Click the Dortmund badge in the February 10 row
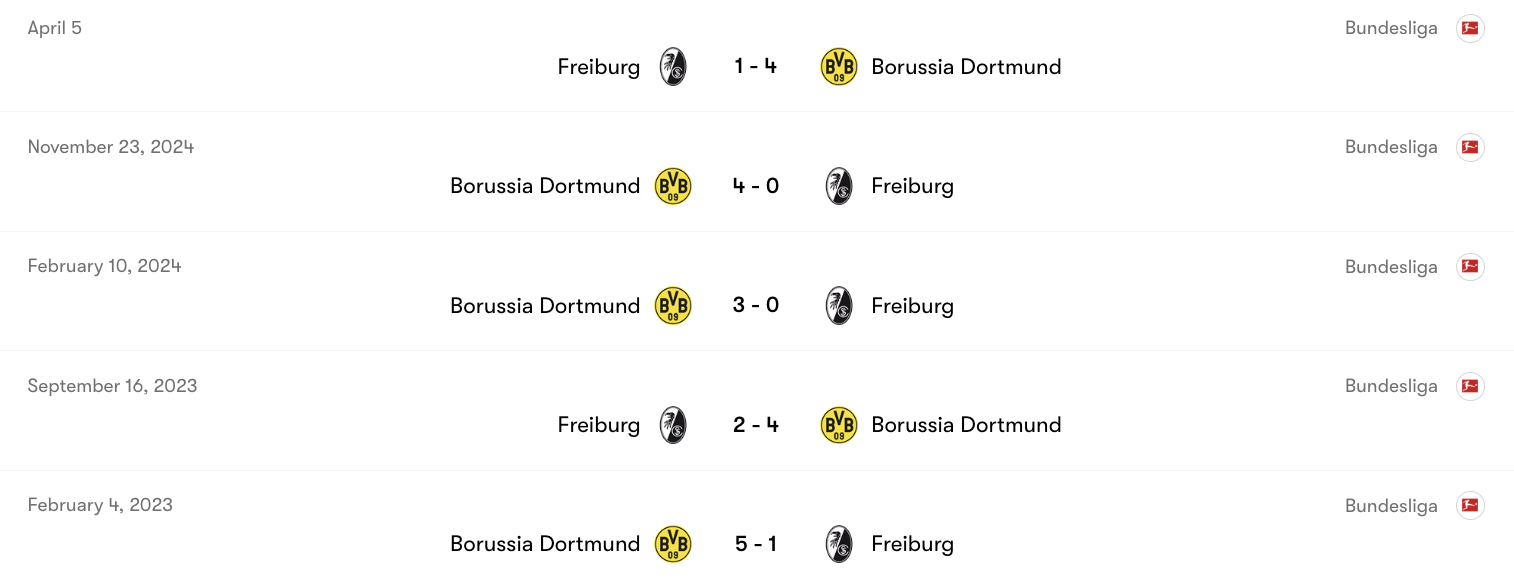 coord(673,306)
